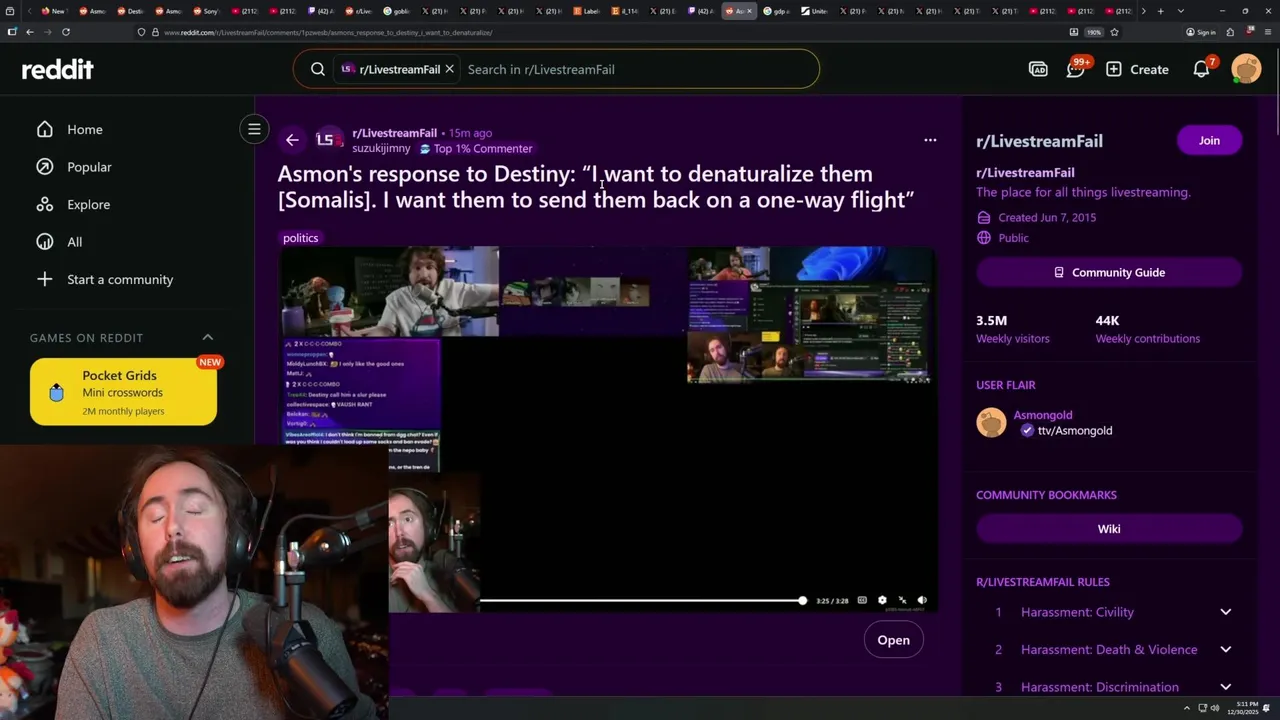Image resolution: width=1280 pixels, height=720 pixels.
Task: Open the Reddit advertise icon
Action: [1038, 69]
